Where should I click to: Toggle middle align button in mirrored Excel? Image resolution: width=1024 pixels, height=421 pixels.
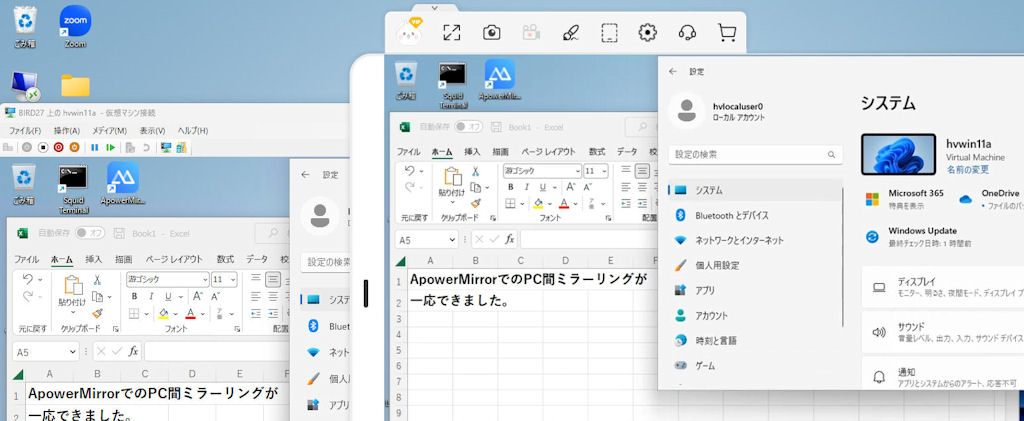tap(642, 171)
